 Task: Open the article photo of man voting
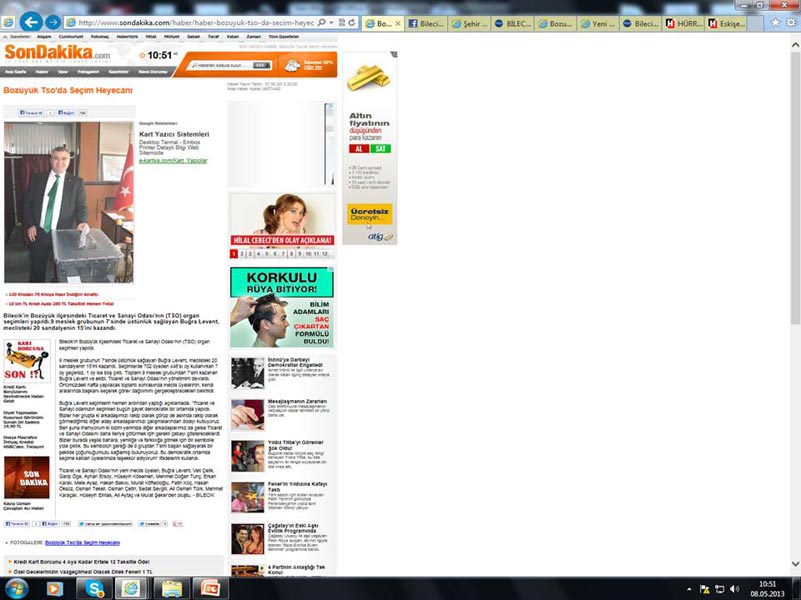pyautogui.click(x=69, y=202)
